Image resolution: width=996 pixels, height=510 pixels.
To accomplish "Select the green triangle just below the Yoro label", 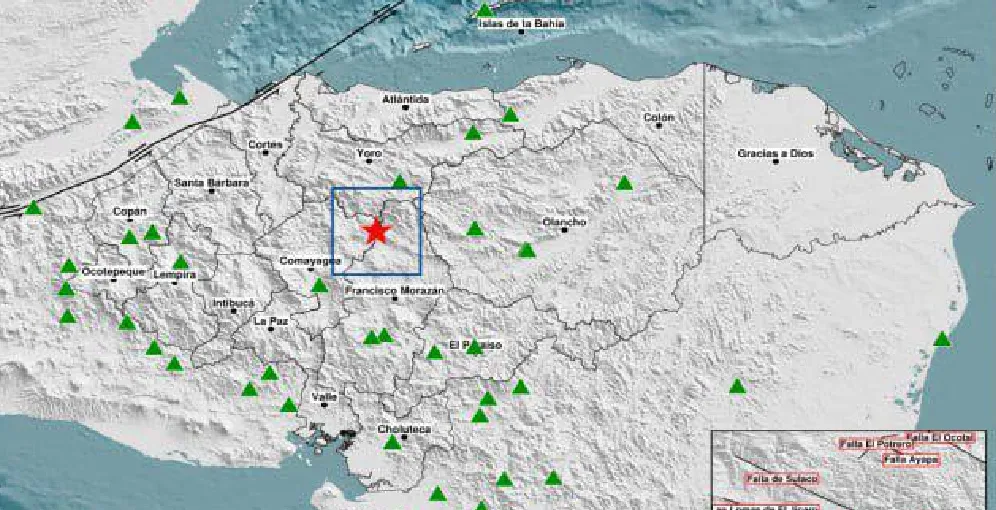I will (x=399, y=182).
